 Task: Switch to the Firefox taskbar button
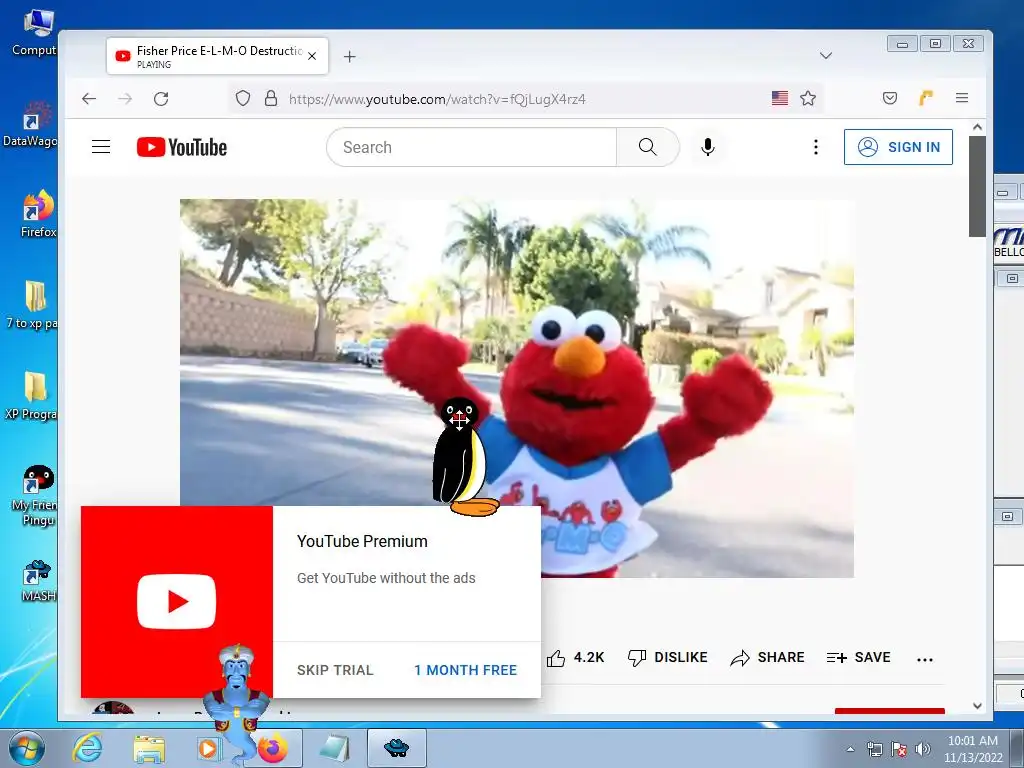coord(273,748)
